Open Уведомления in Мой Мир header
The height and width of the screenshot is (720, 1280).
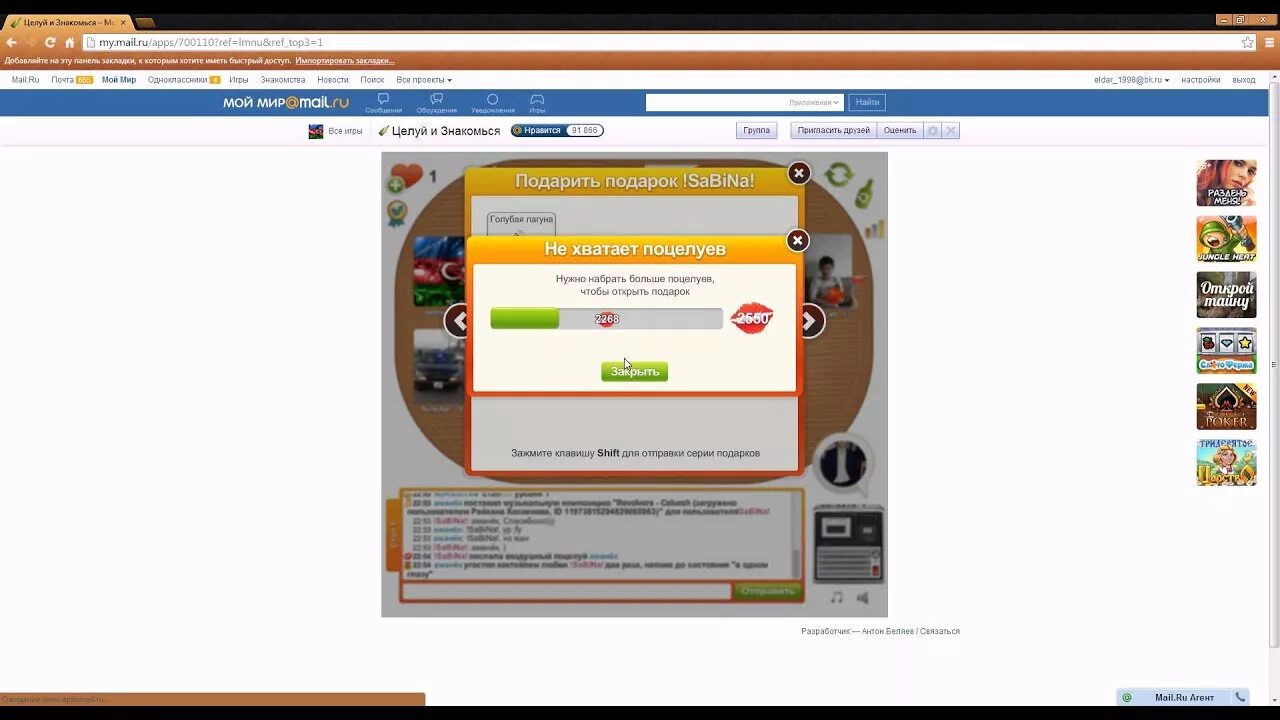[492, 103]
